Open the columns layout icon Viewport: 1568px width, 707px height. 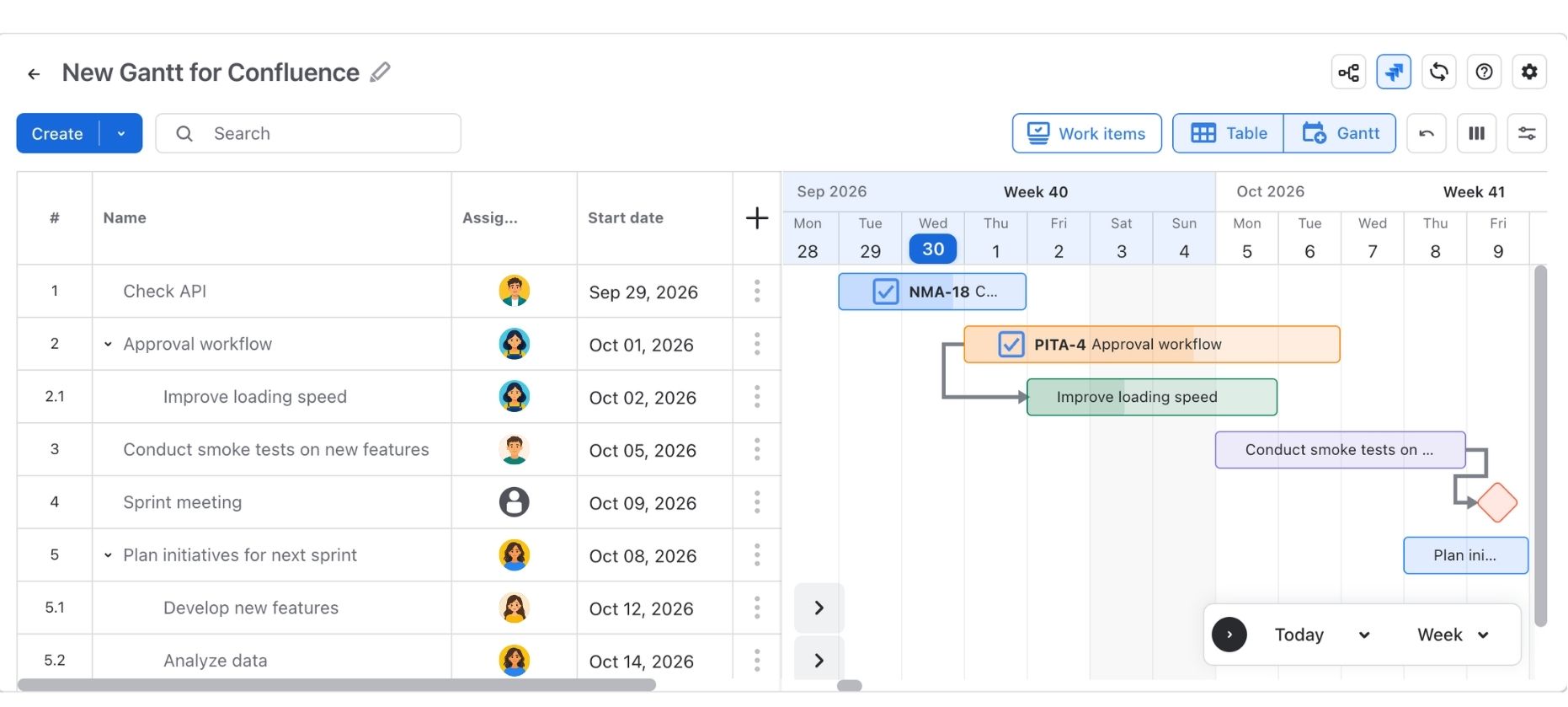point(1476,133)
